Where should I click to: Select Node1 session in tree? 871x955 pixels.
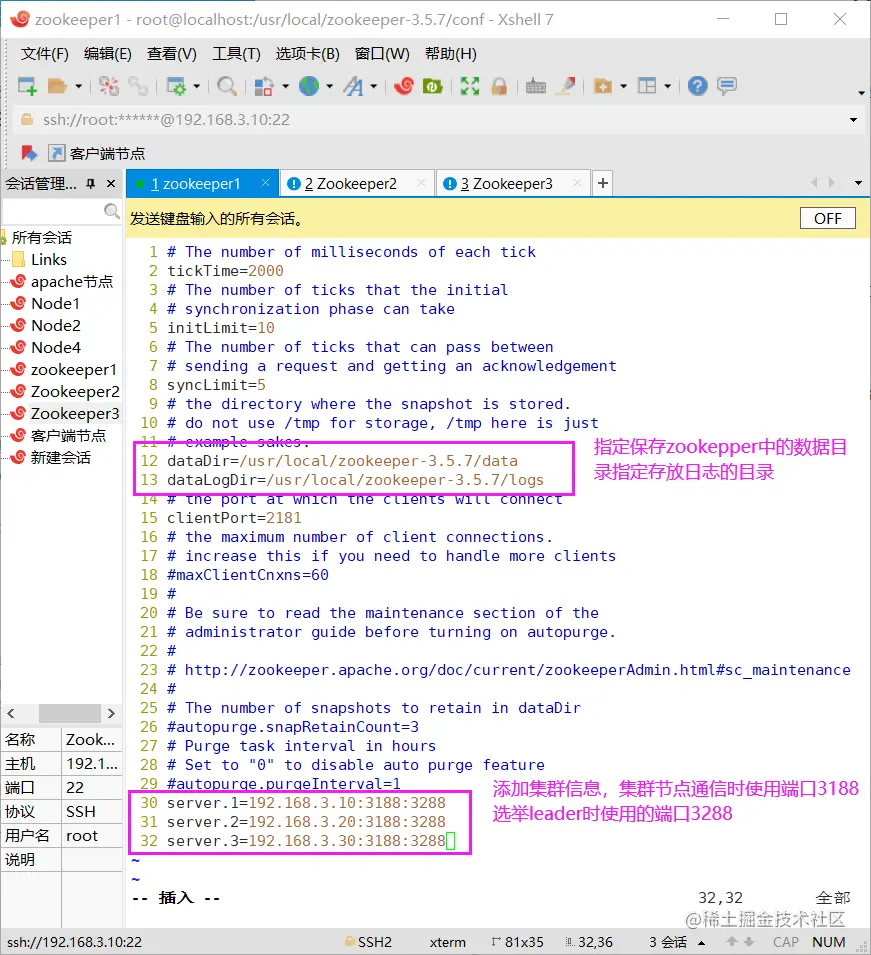[55, 303]
